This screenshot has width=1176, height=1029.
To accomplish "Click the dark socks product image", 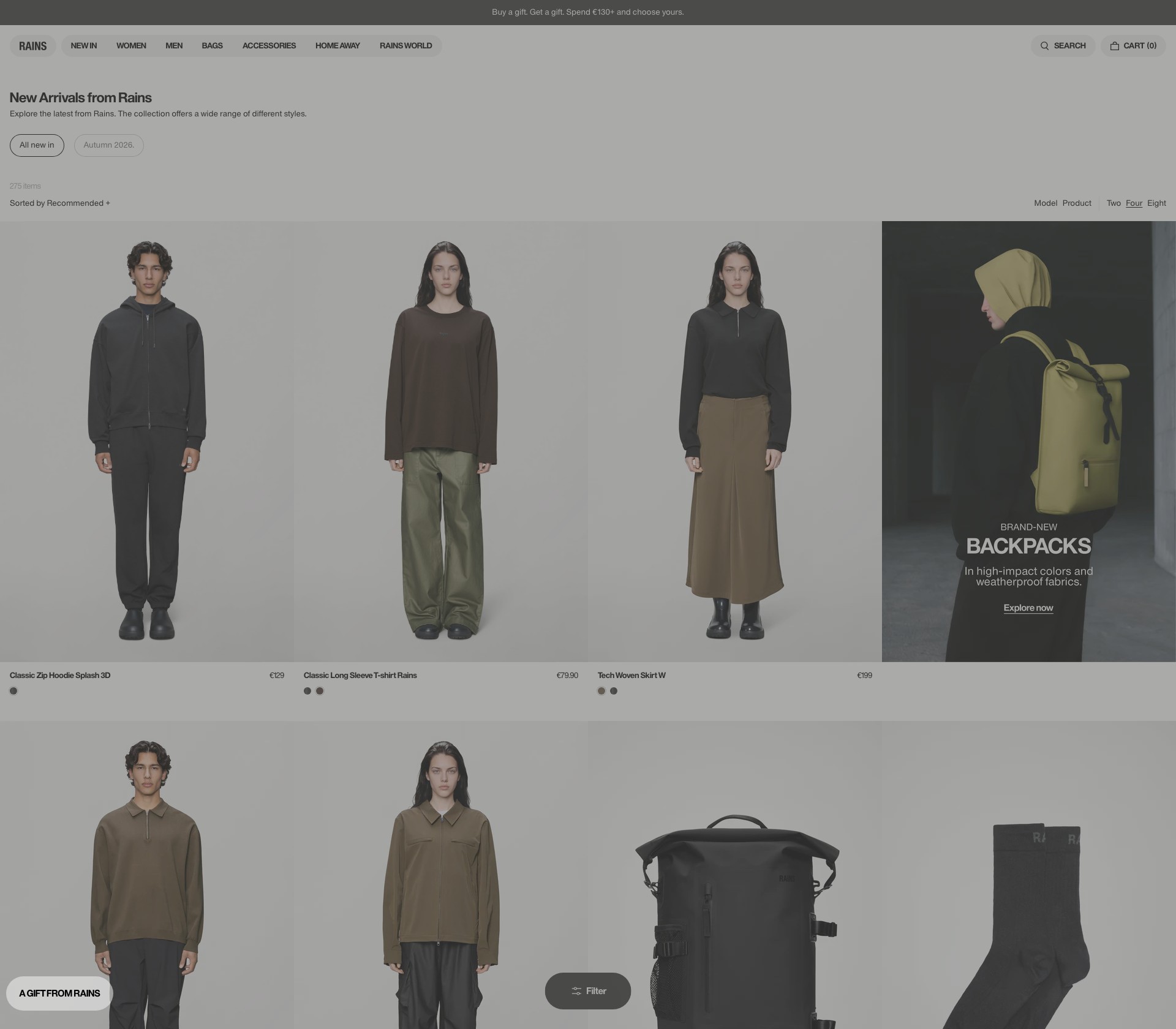I will (x=1029, y=875).
